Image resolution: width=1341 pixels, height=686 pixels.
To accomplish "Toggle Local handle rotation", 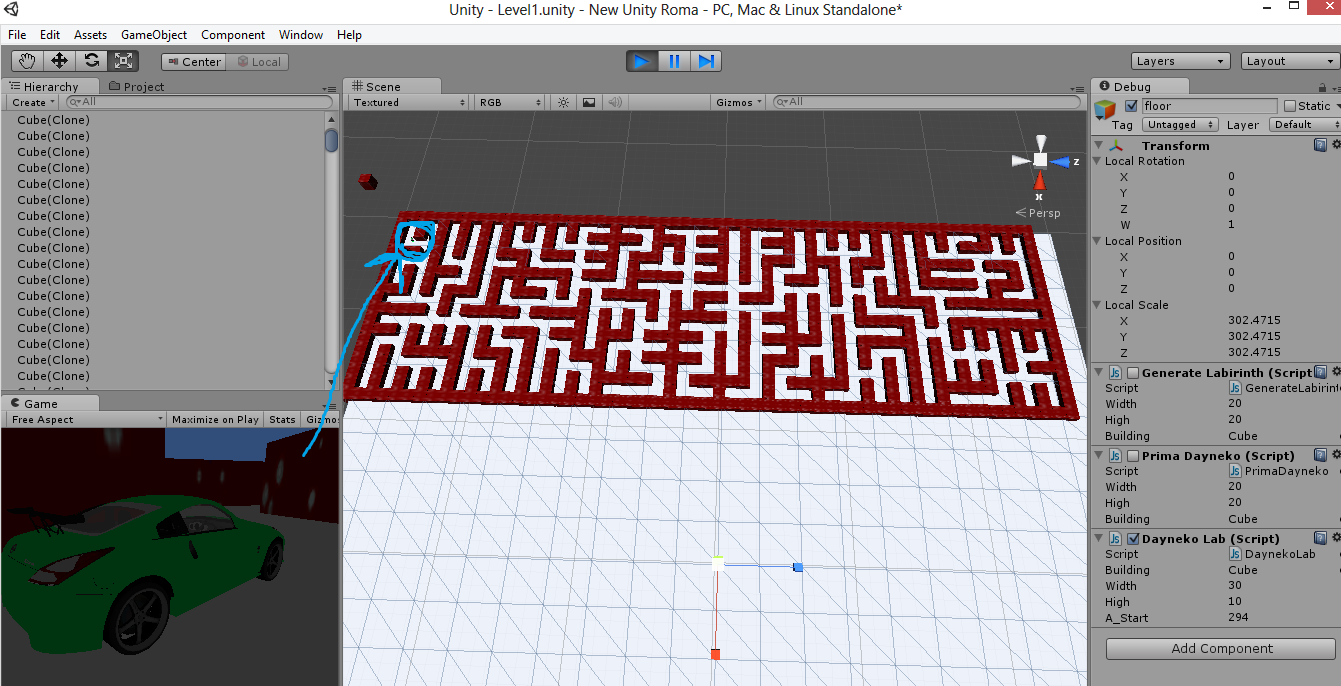I will (258, 62).
